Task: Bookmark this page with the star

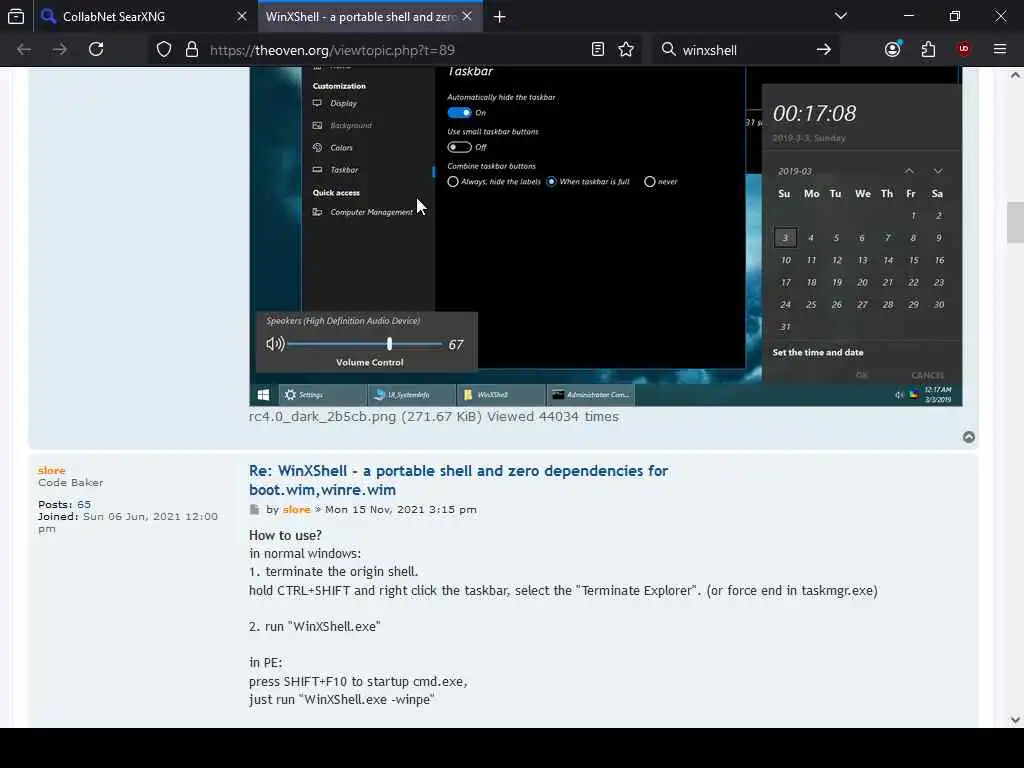Action: pos(626,49)
